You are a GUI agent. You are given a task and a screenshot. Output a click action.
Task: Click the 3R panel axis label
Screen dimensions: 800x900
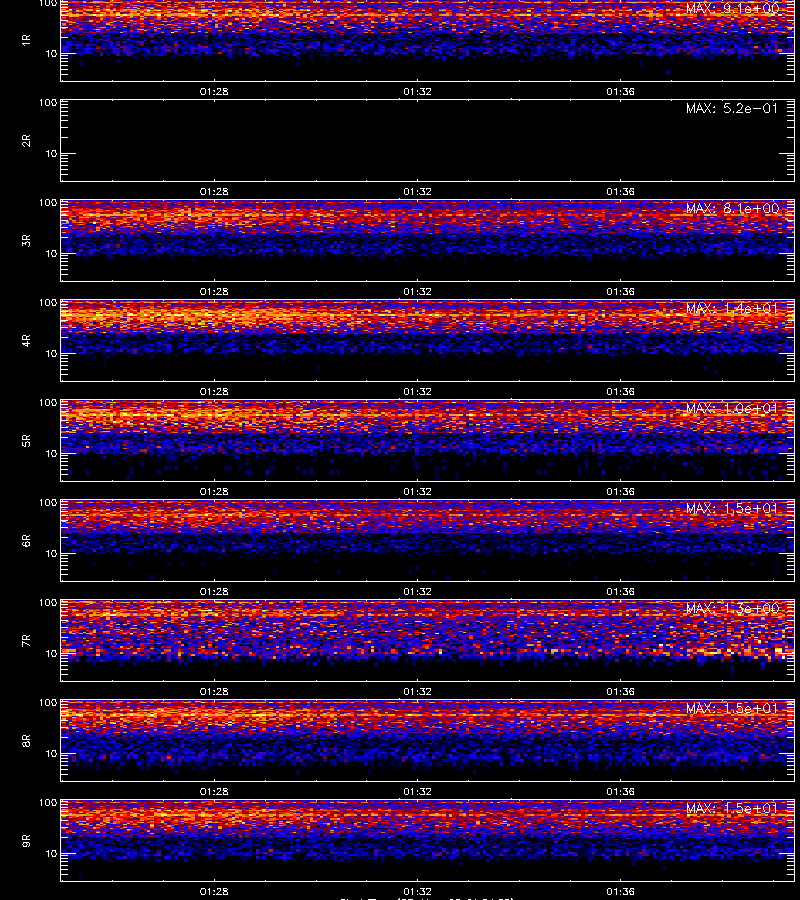point(26,240)
